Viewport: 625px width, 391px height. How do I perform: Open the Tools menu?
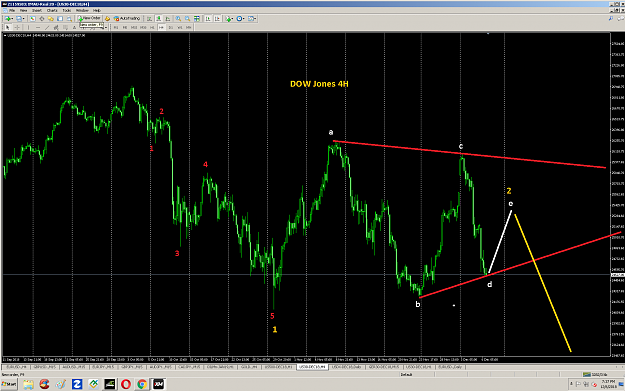pyautogui.click(x=67, y=10)
